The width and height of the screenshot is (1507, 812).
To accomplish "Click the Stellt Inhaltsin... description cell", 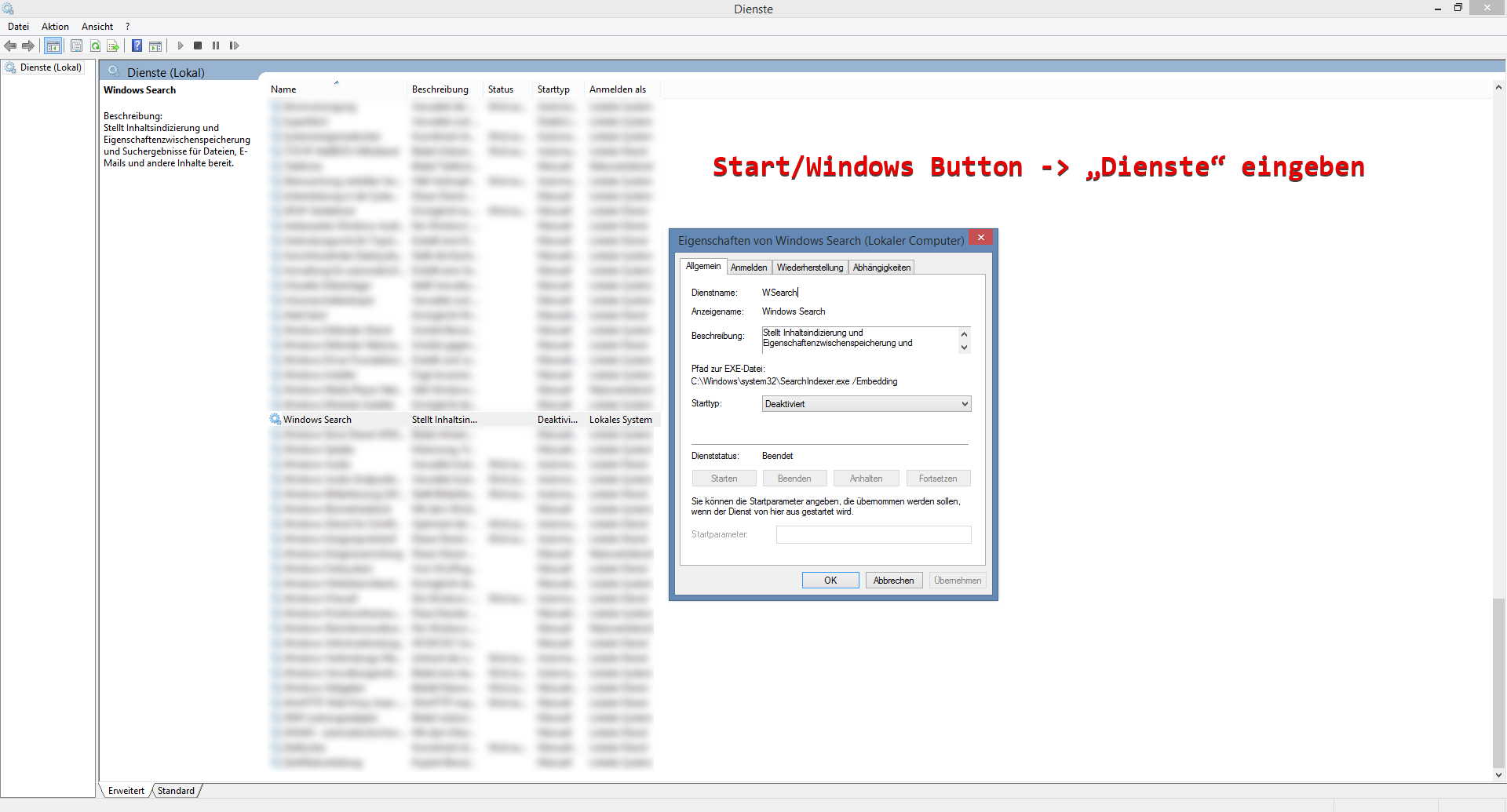I will click(444, 420).
